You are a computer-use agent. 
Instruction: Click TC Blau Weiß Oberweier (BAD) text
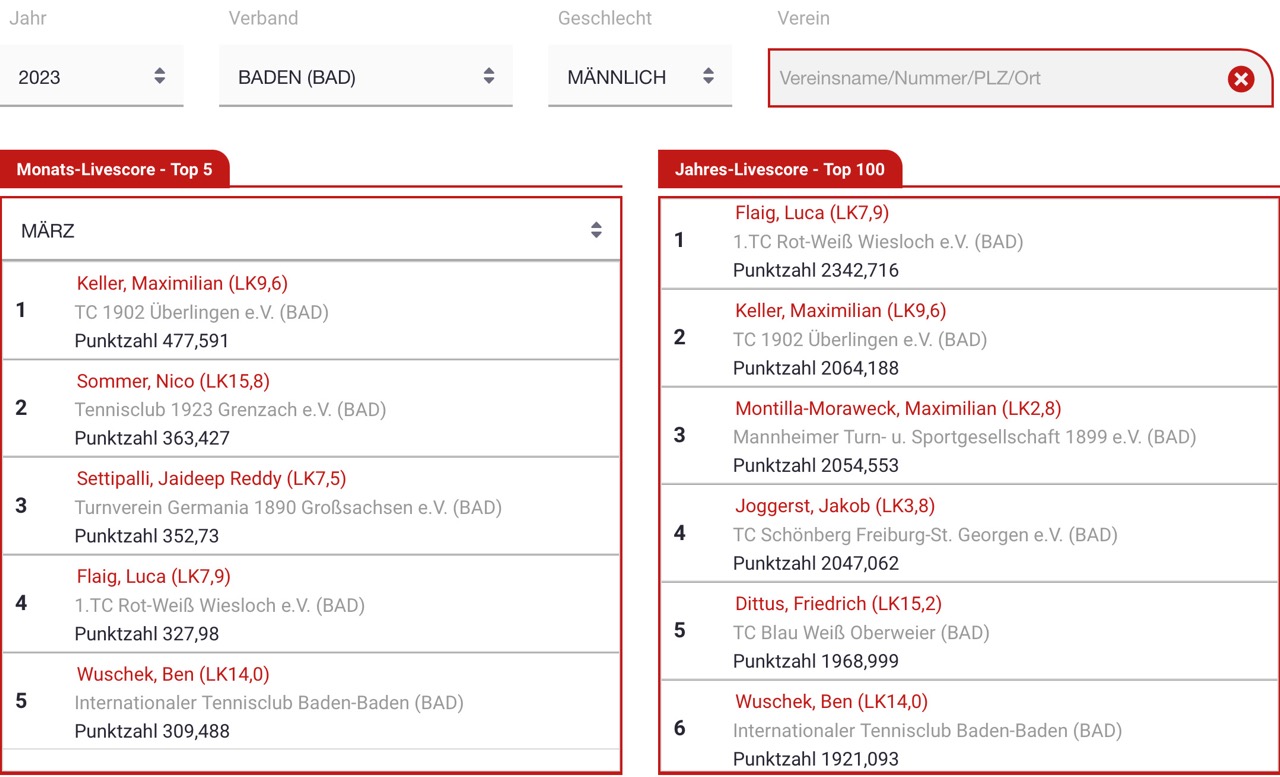pos(861,632)
